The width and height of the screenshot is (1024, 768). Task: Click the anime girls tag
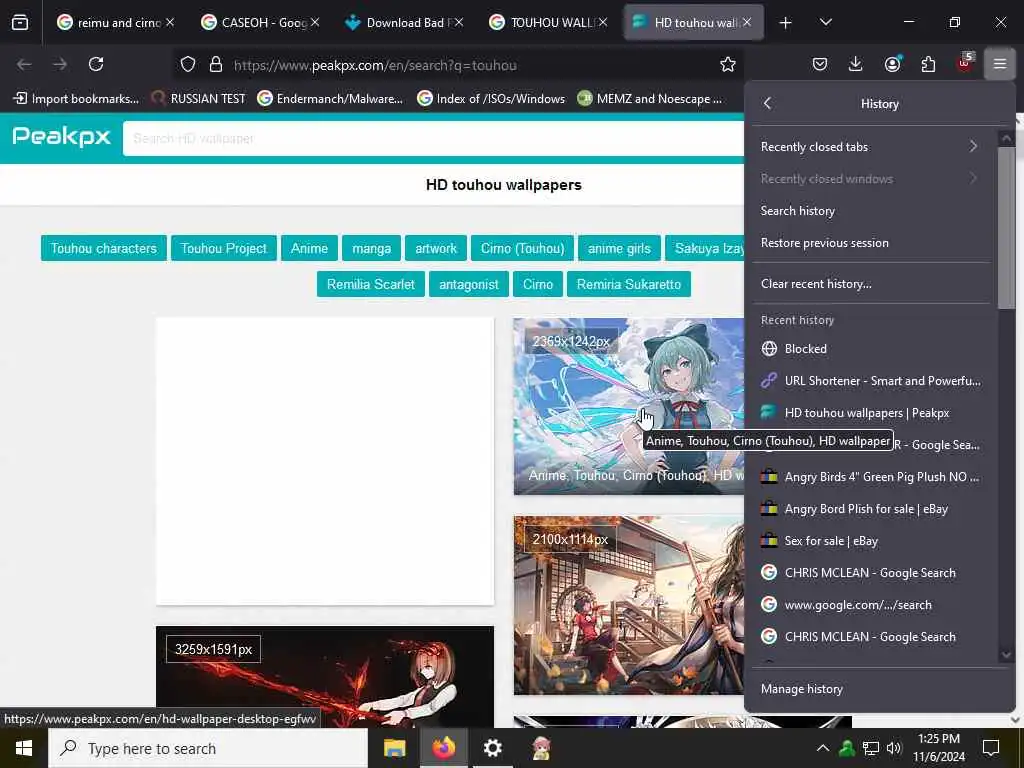619,248
